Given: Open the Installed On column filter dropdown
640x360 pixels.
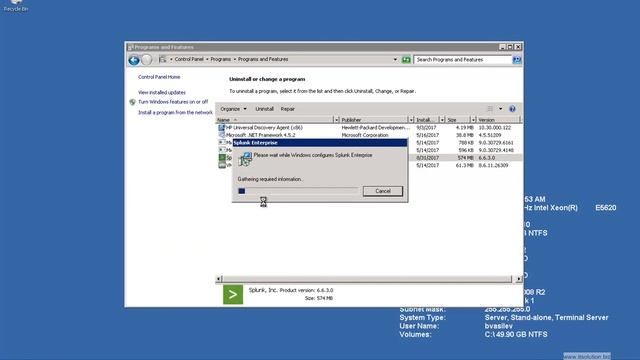Looking at the screenshot, I should click(x=442, y=120).
